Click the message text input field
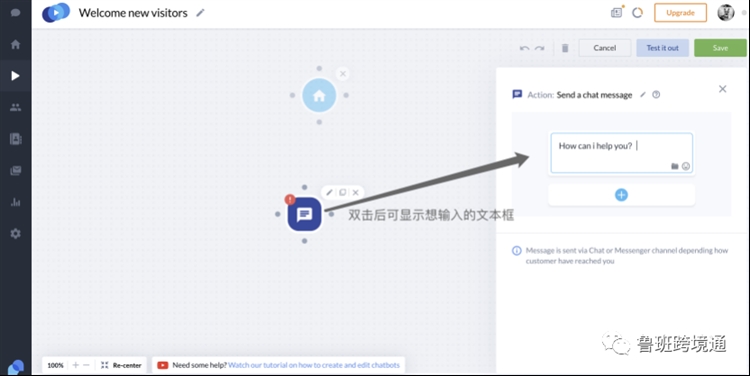The width and height of the screenshot is (750, 376). [621, 153]
